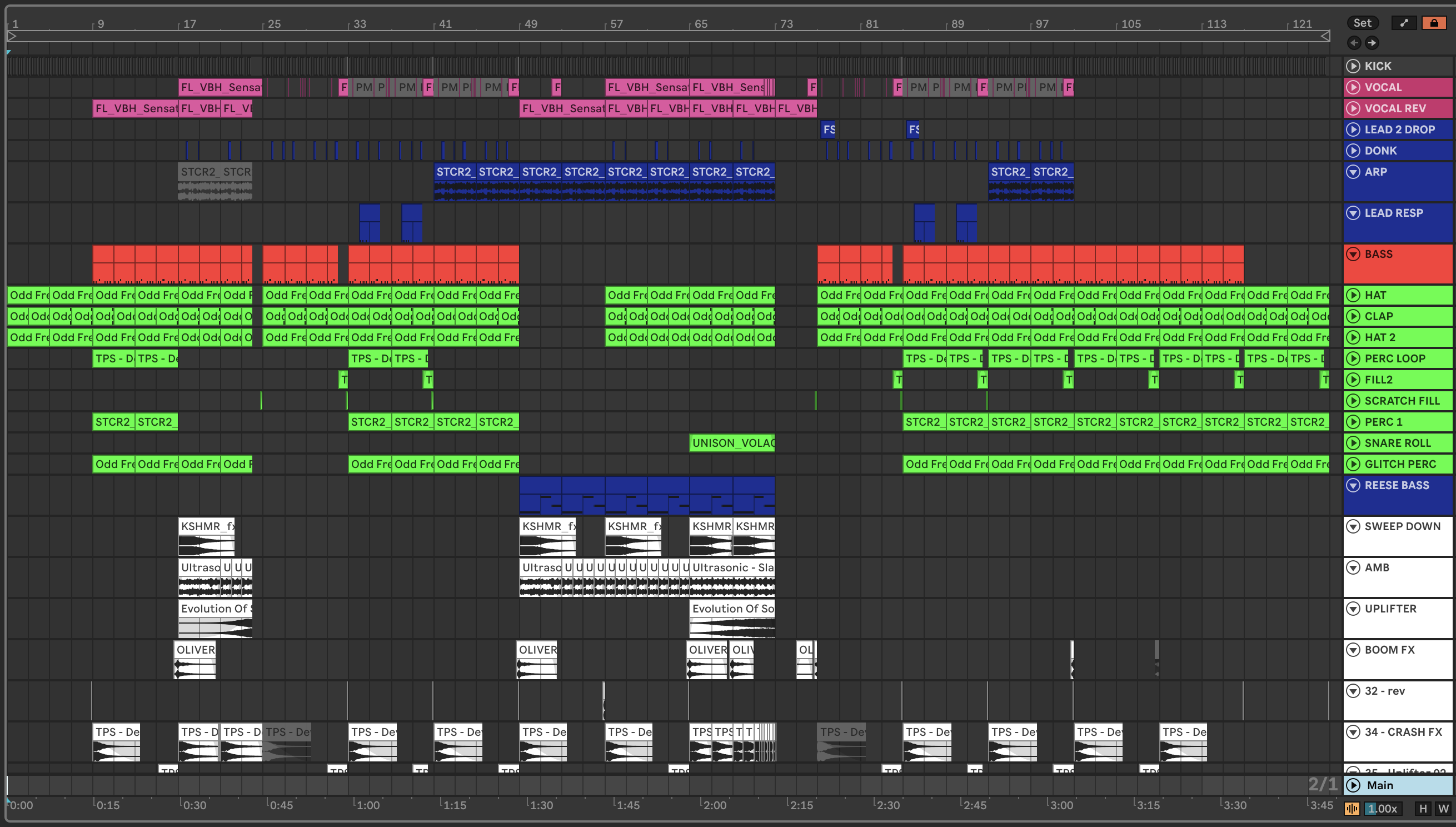Select the Ultrasonic - Sla clip on AMB track
This screenshot has height=827, width=1456.
tap(732, 576)
